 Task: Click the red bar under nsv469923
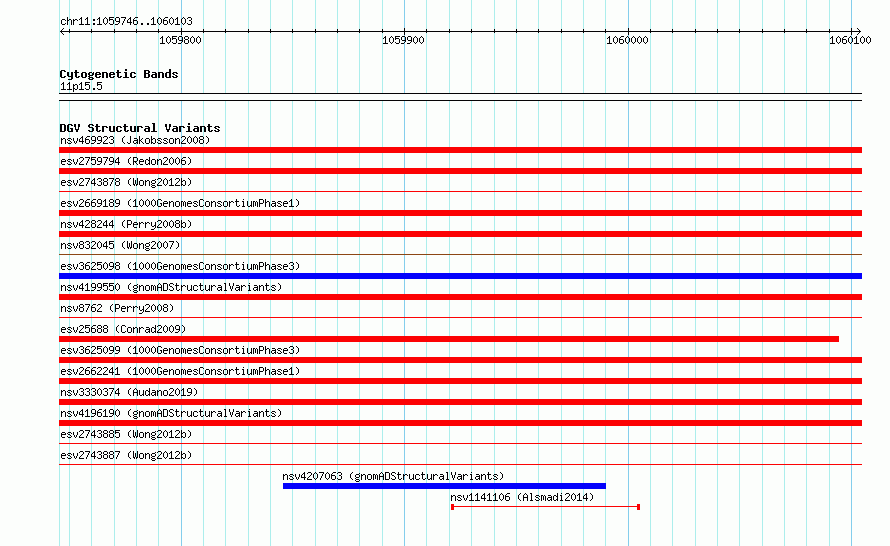460,150
